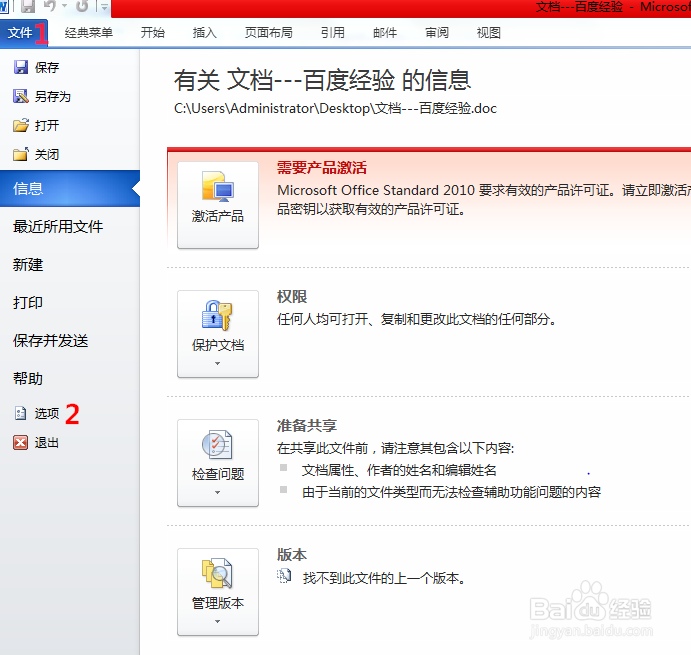Switch to the 视图 tab
Image resolution: width=691 pixels, height=655 pixels.
489,33
